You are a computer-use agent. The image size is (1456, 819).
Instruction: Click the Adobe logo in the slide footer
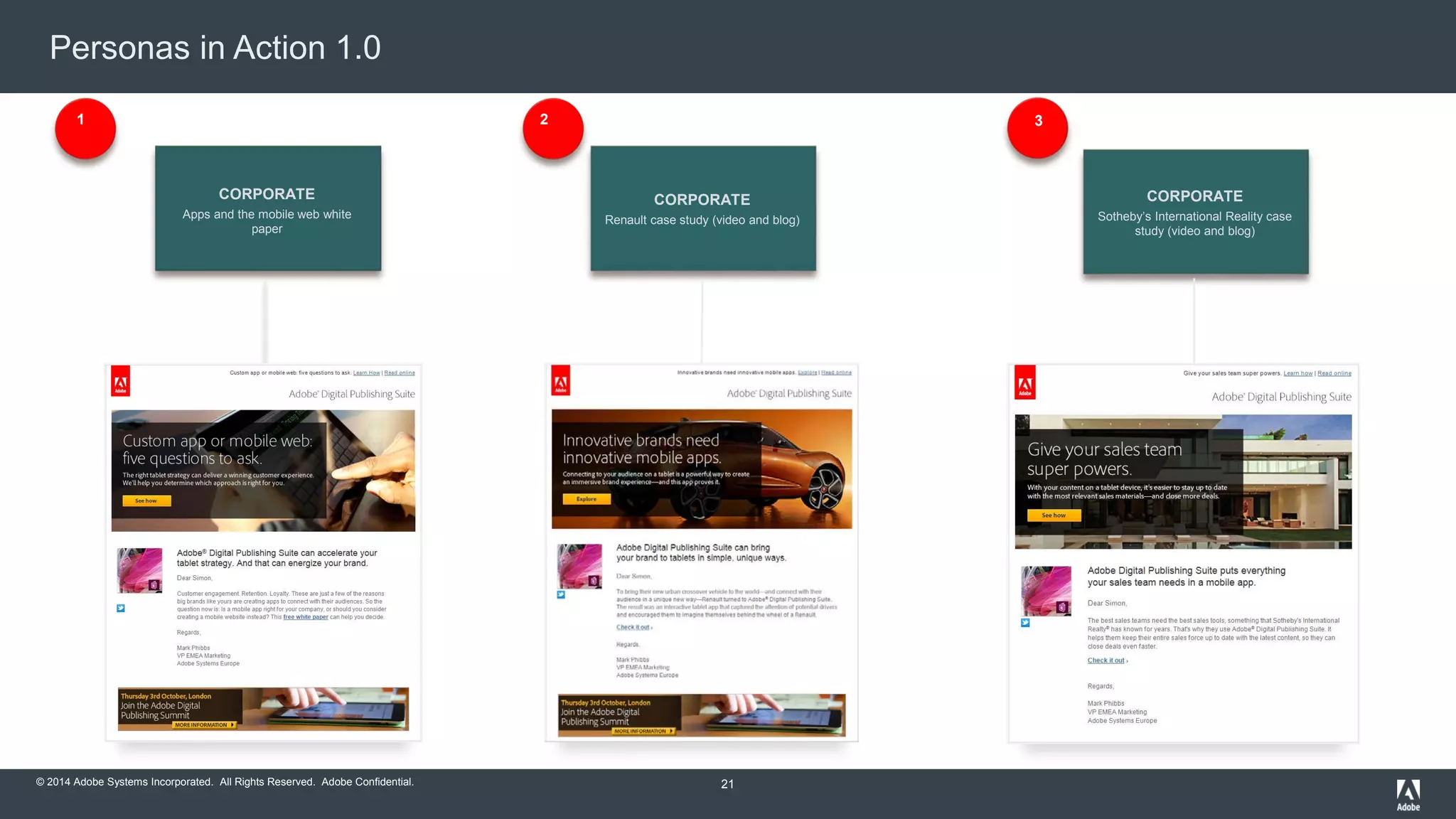(x=1408, y=795)
